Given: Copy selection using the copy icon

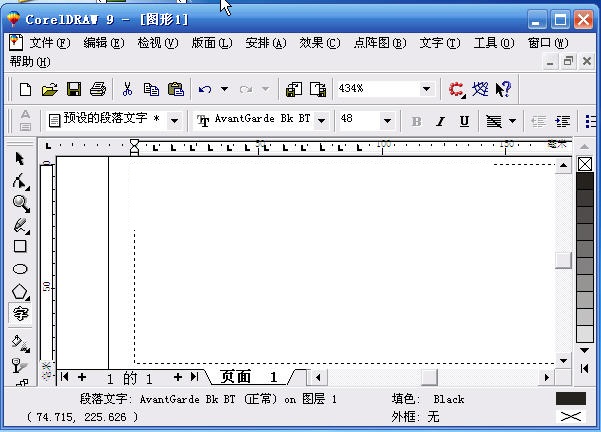Looking at the screenshot, I should [151, 89].
